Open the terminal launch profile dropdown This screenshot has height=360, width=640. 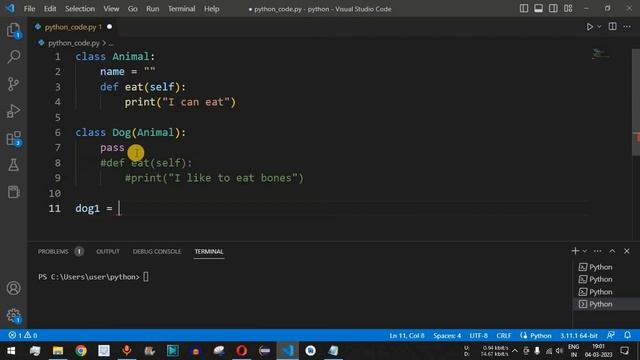click(x=584, y=251)
